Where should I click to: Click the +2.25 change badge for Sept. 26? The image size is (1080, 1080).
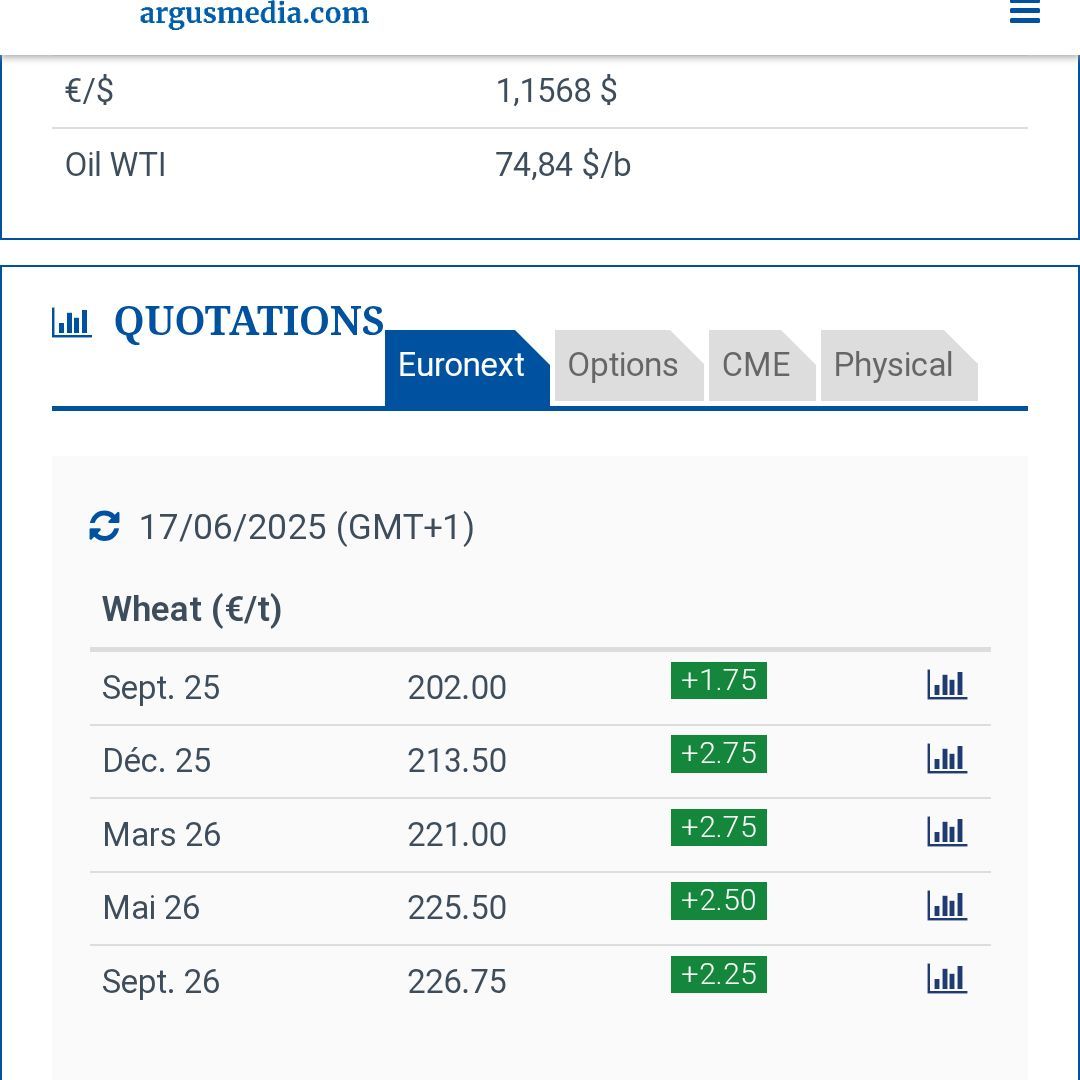(x=718, y=975)
